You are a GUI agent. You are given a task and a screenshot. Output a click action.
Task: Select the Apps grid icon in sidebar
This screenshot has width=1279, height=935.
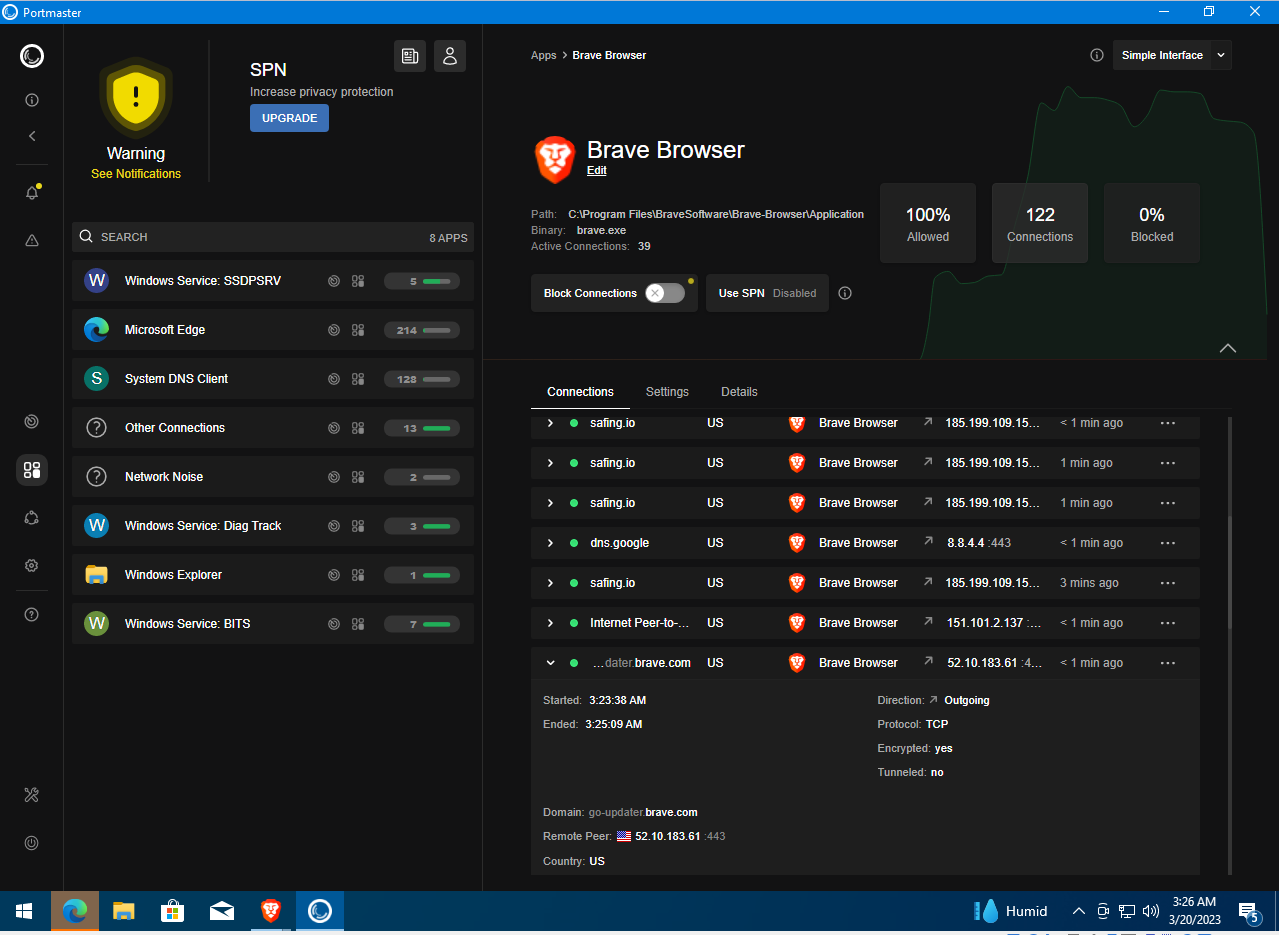[x=32, y=470]
